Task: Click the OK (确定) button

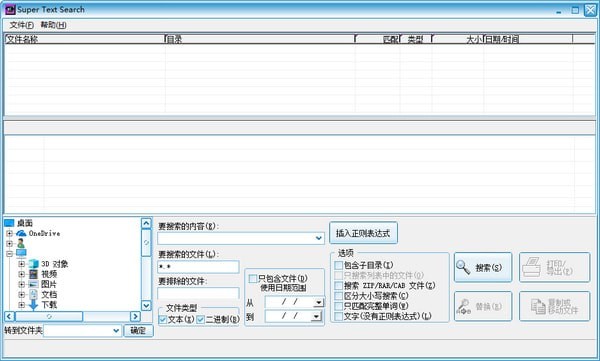Action: (138, 330)
